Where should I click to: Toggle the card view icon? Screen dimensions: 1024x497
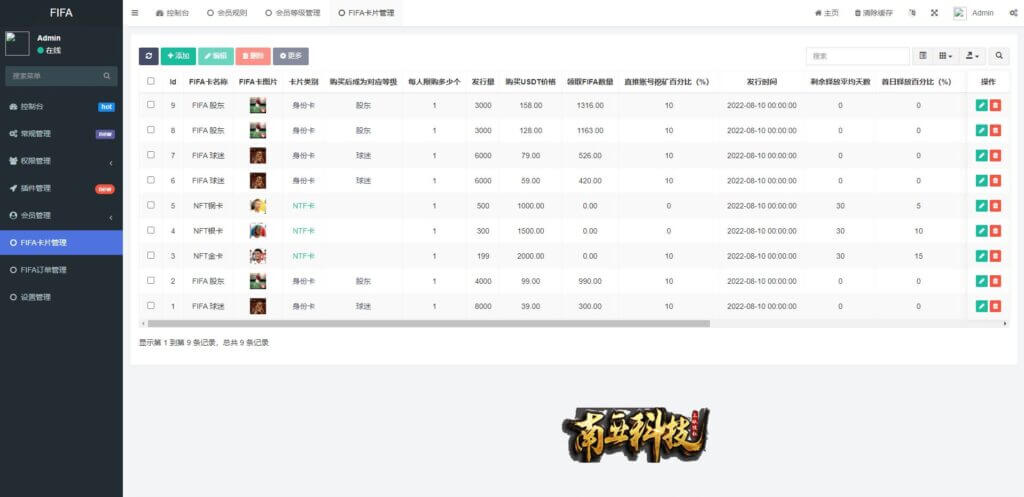[923, 56]
